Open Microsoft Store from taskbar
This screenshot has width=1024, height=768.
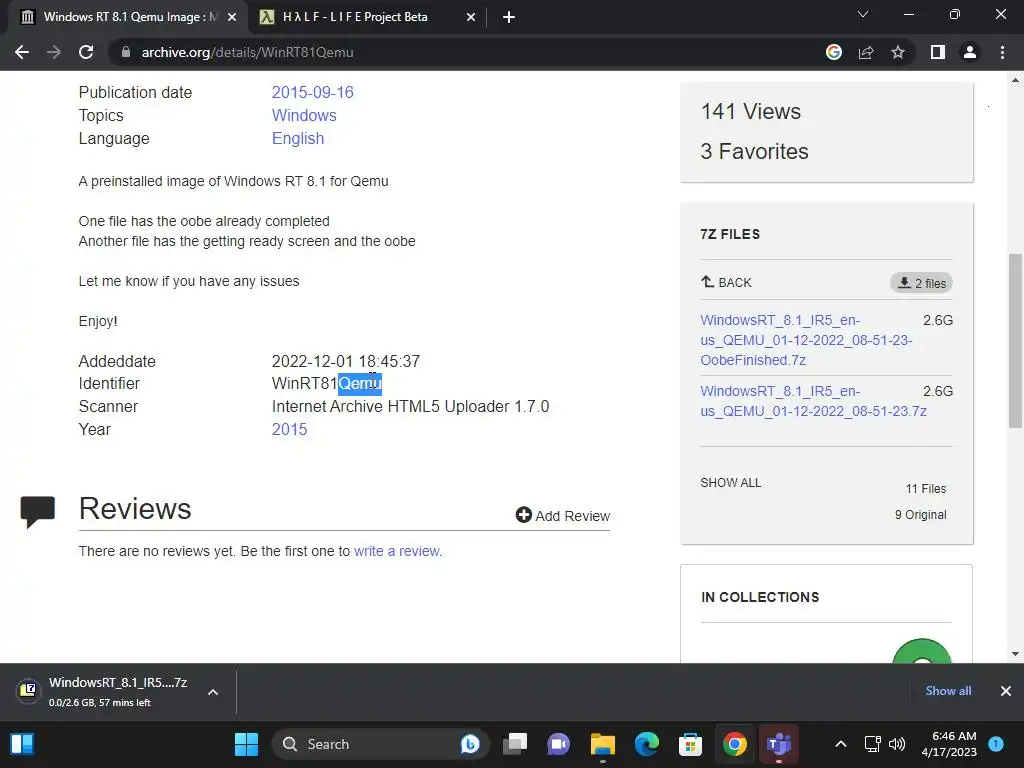click(690, 744)
